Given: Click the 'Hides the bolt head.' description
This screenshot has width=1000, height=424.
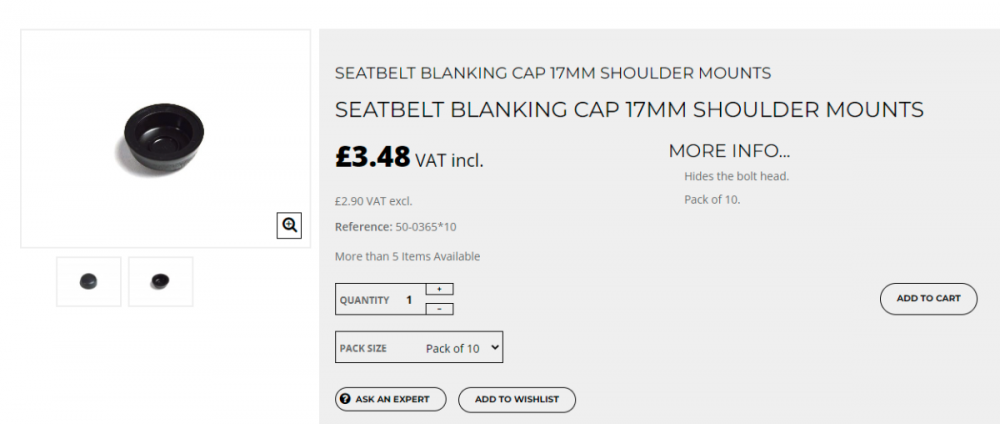Looking at the screenshot, I should click(737, 176).
